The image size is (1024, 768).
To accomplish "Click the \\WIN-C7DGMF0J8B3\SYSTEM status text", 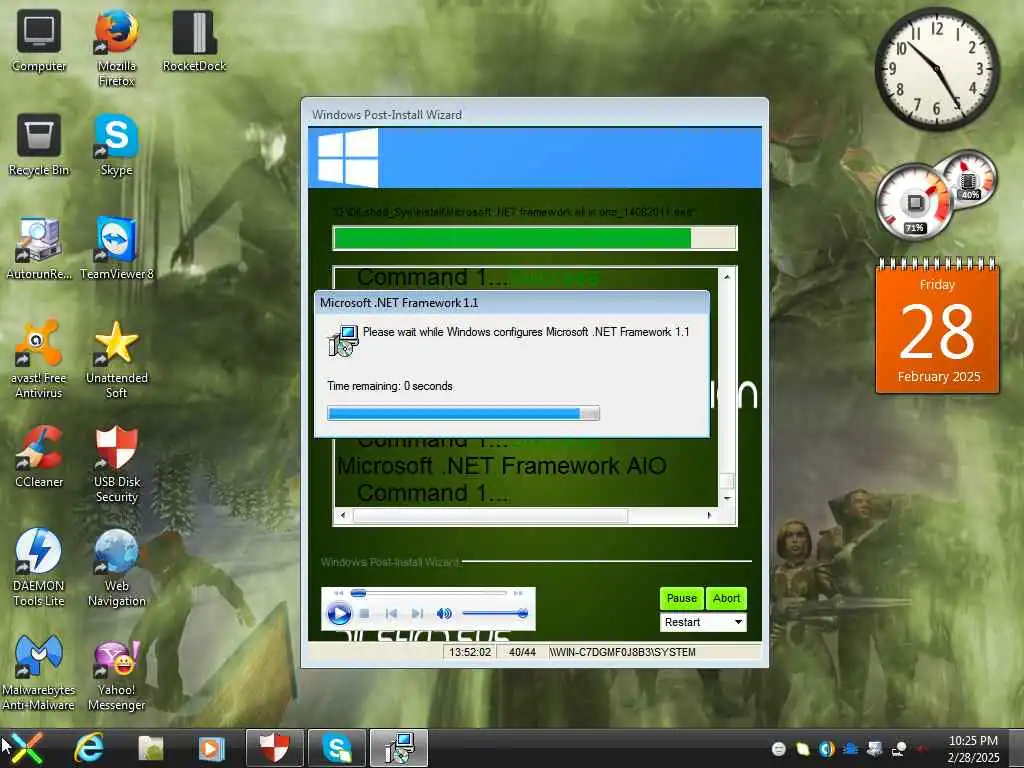I will tap(622, 652).
